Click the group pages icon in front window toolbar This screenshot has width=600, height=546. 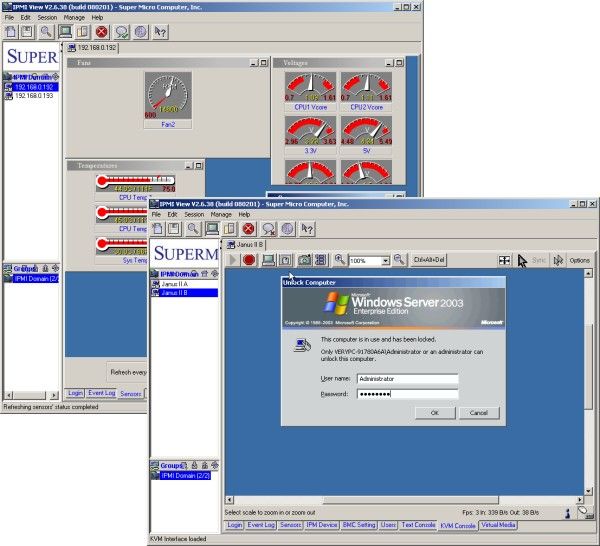tap(230, 229)
